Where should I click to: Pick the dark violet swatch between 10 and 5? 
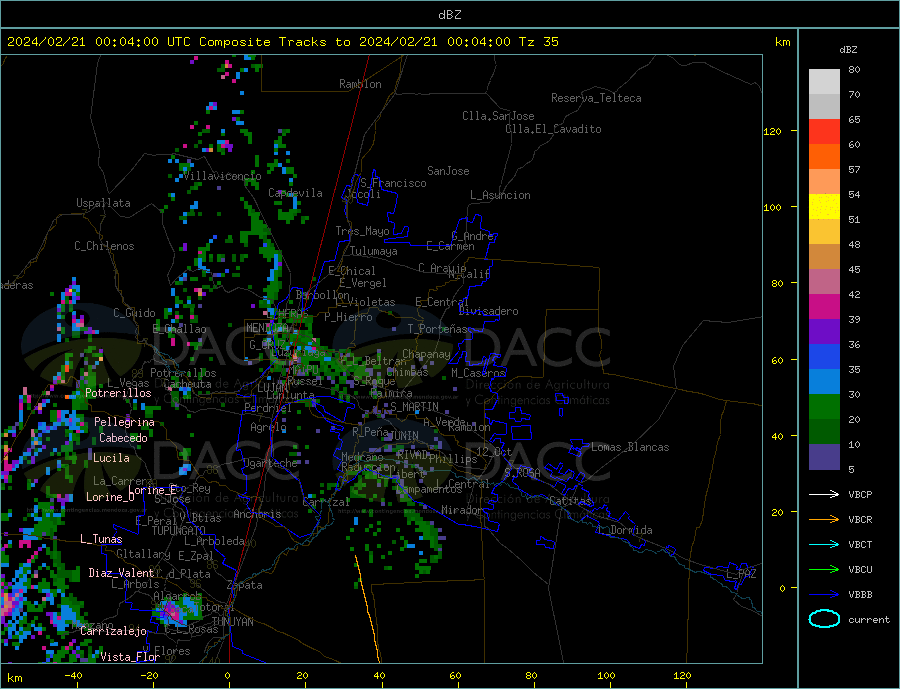pyautogui.click(x=824, y=457)
